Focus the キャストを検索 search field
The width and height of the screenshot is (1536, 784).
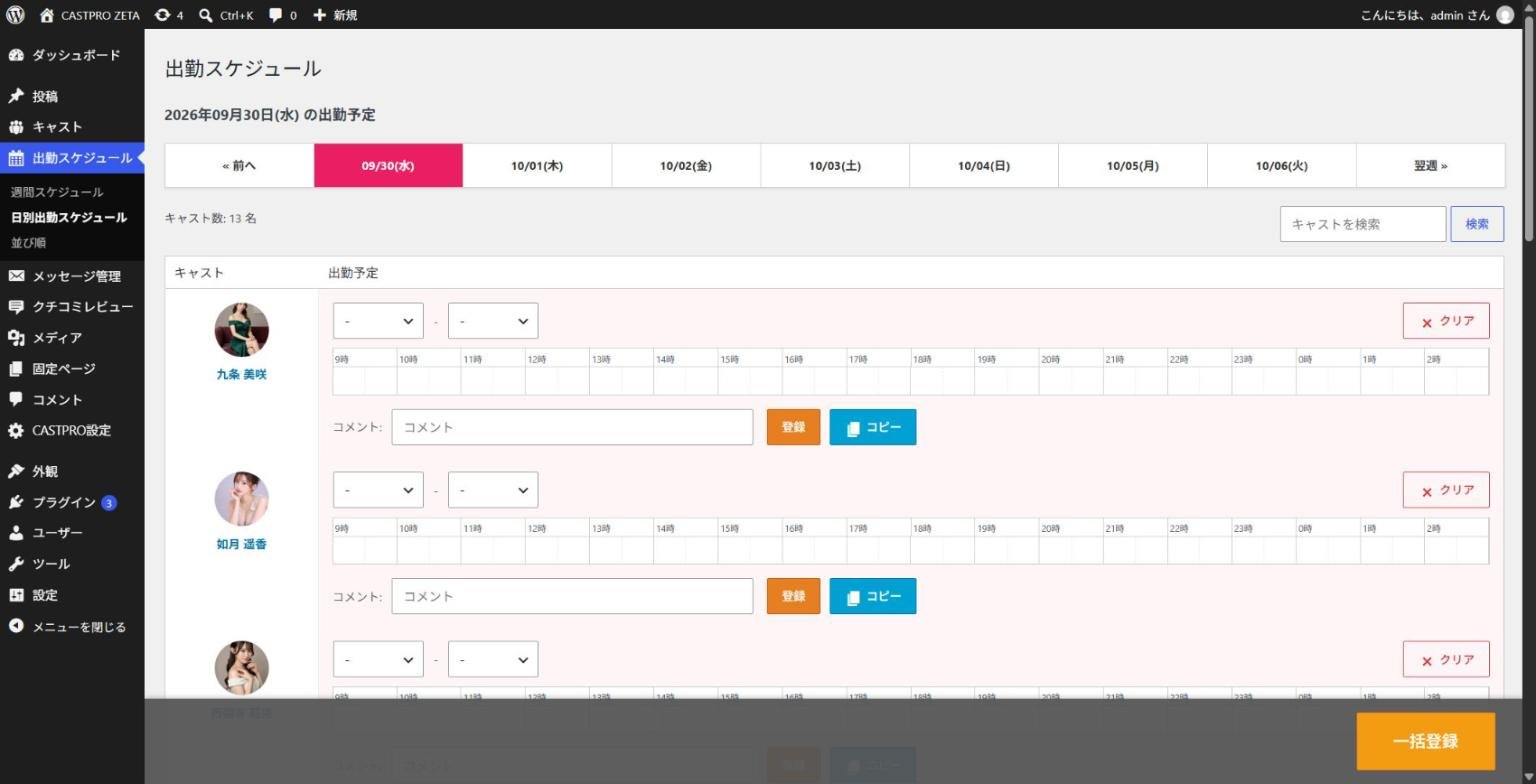click(x=1363, y=224)
